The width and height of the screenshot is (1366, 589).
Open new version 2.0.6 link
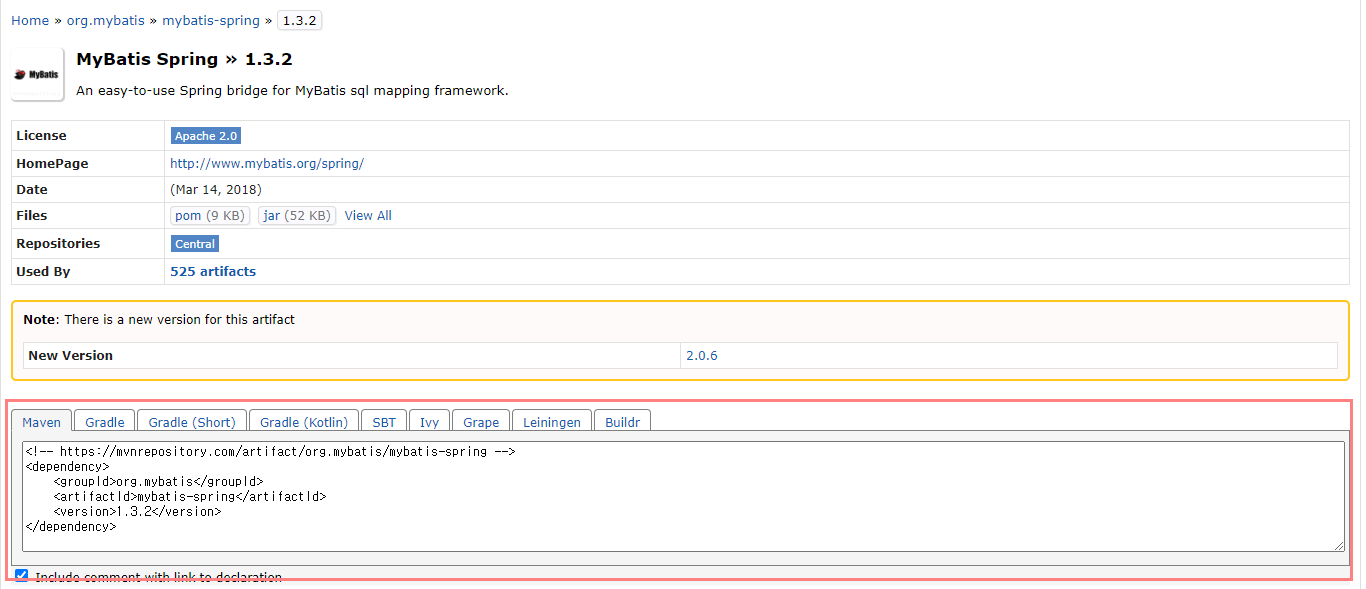pyautogui.click(x=702, y=355)
